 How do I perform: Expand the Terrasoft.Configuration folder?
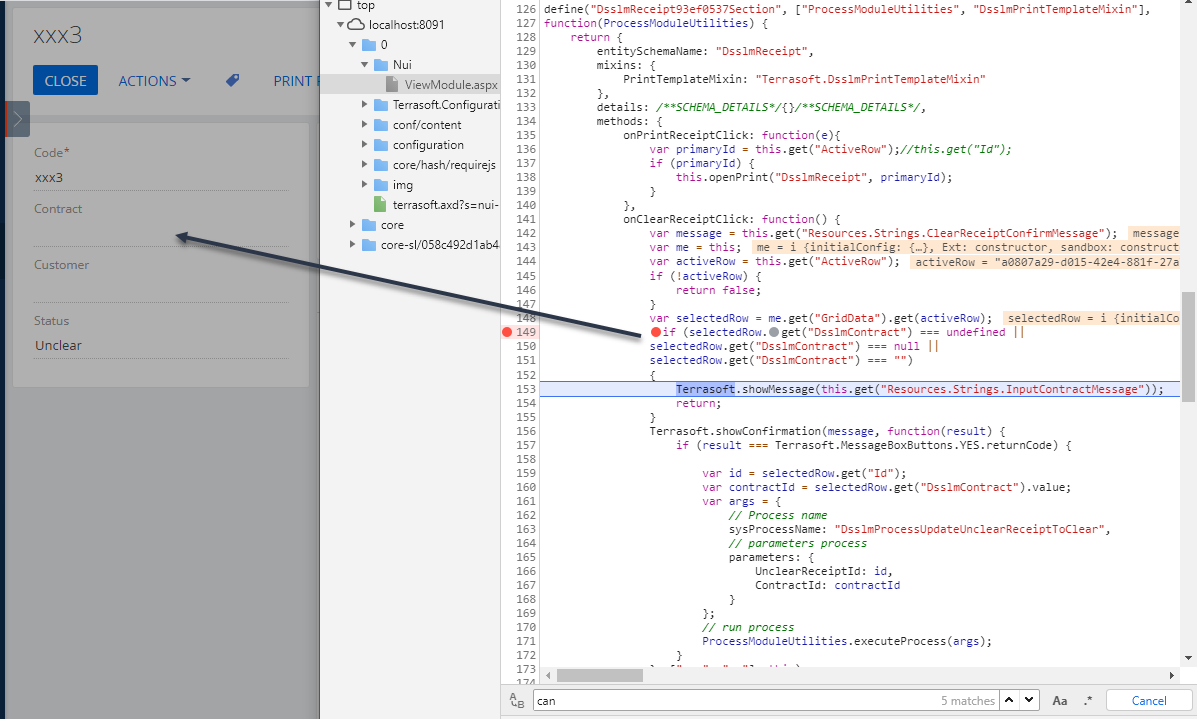pos(365,105)
